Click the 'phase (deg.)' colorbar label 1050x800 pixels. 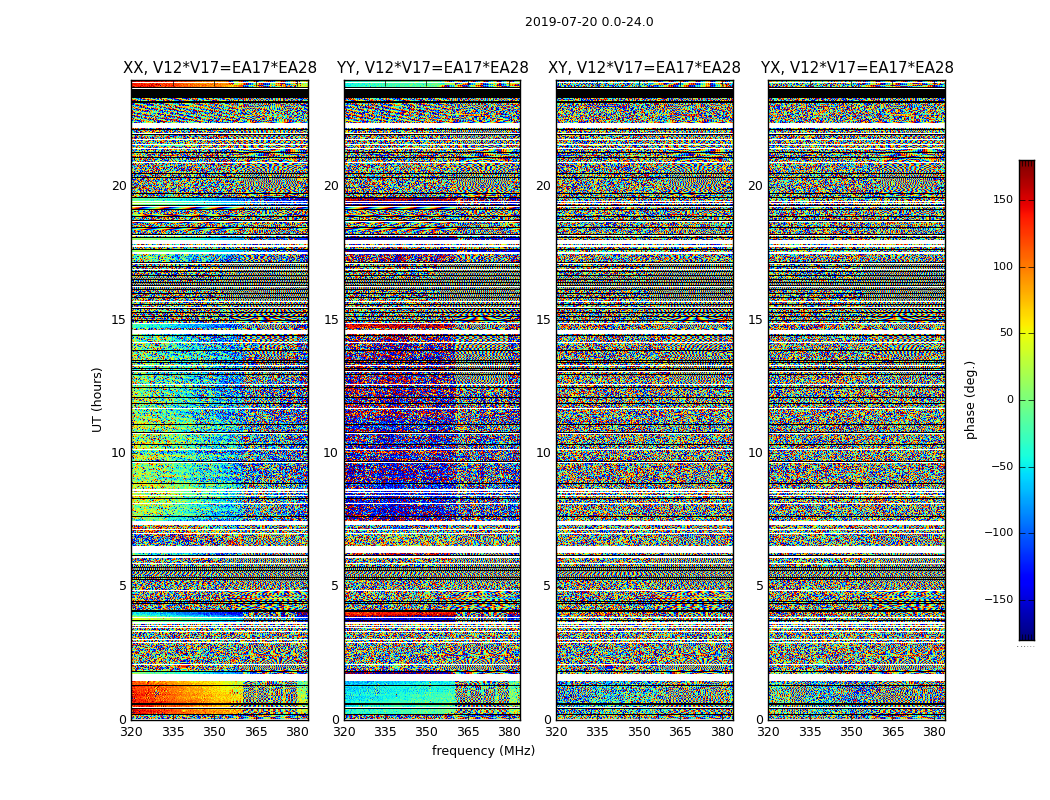point(970,400)
